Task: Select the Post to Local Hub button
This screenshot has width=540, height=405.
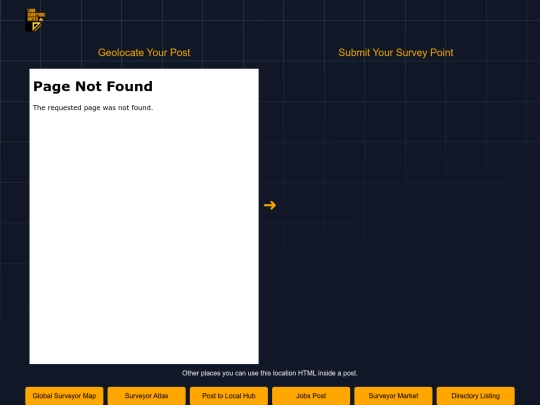Action: click(229, 396)
